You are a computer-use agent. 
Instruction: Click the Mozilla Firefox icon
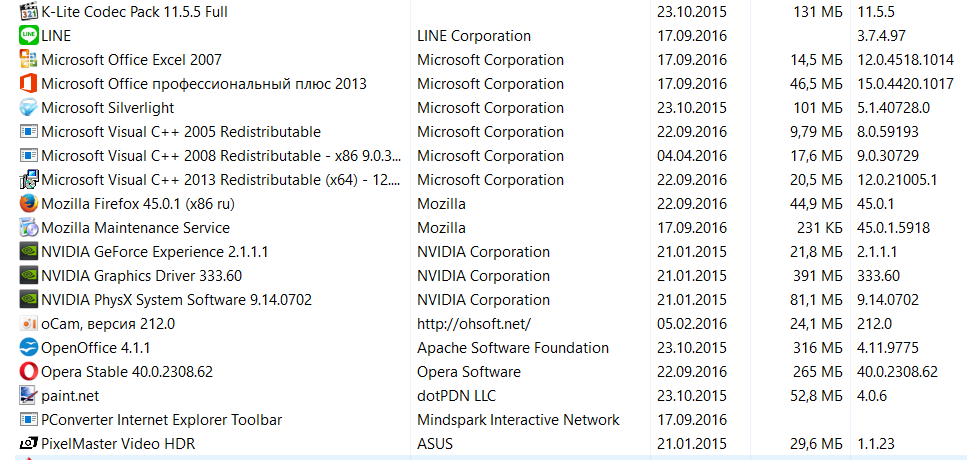coord(28,203)
